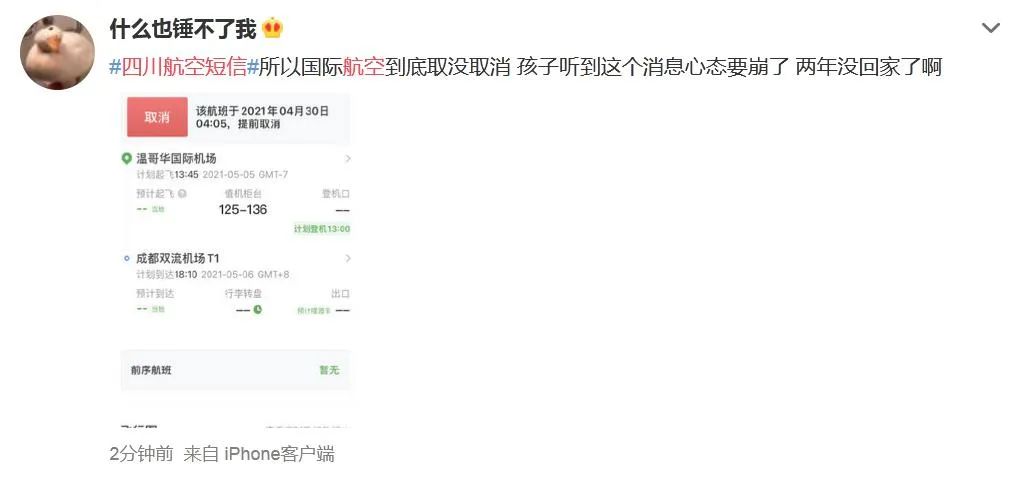Click the help icon beside 预计起飞
This screenshot has width=1012, height=491.
183,194
